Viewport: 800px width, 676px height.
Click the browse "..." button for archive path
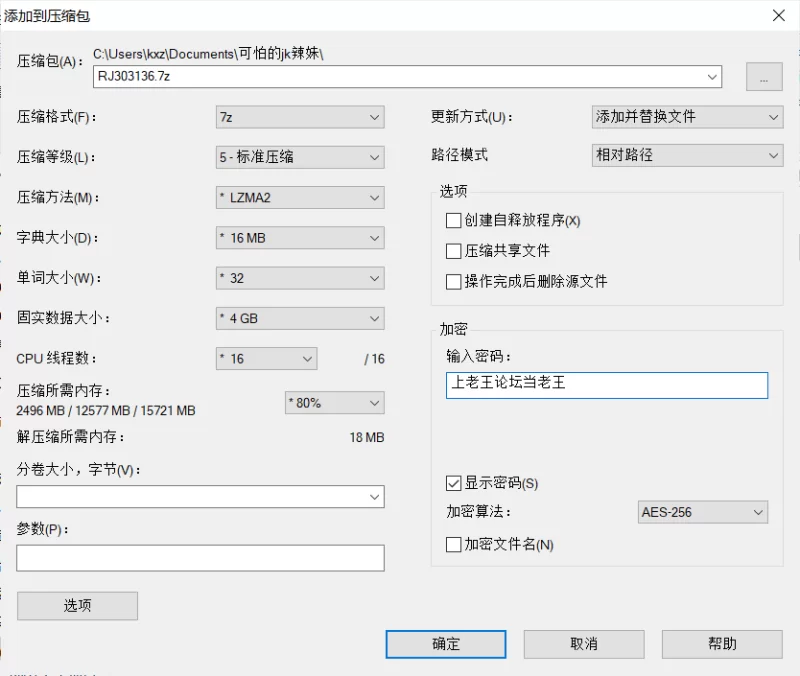764,77
